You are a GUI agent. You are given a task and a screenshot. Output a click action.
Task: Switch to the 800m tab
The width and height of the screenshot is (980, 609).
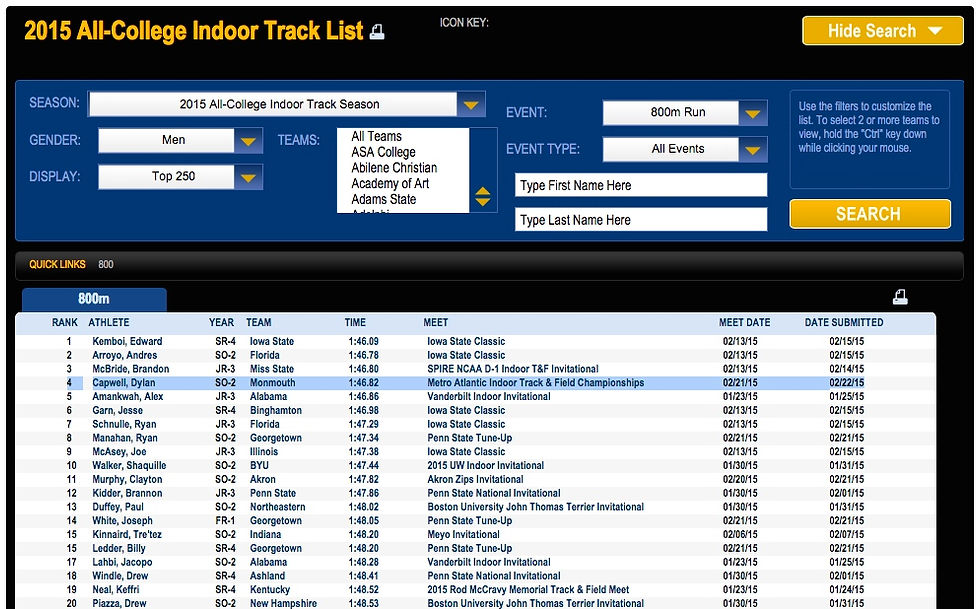(94, 299)
